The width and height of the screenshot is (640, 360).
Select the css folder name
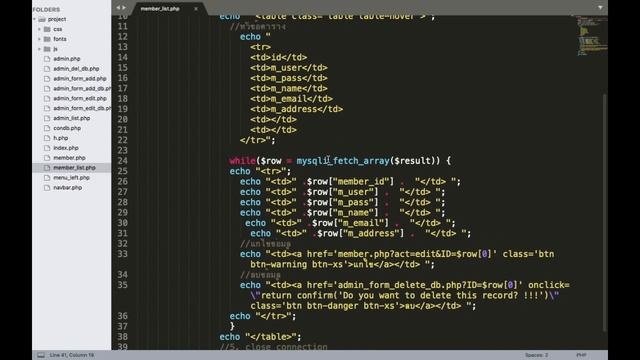pos(58,29)
